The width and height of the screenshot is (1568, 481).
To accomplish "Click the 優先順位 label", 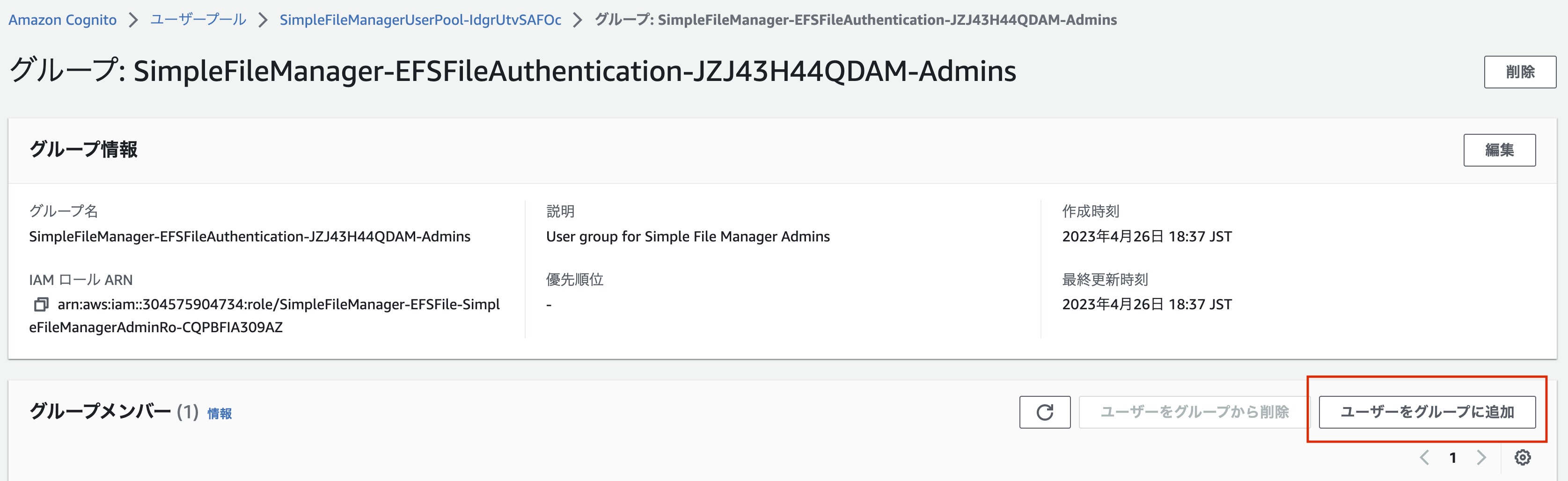I will coord(575,279).
